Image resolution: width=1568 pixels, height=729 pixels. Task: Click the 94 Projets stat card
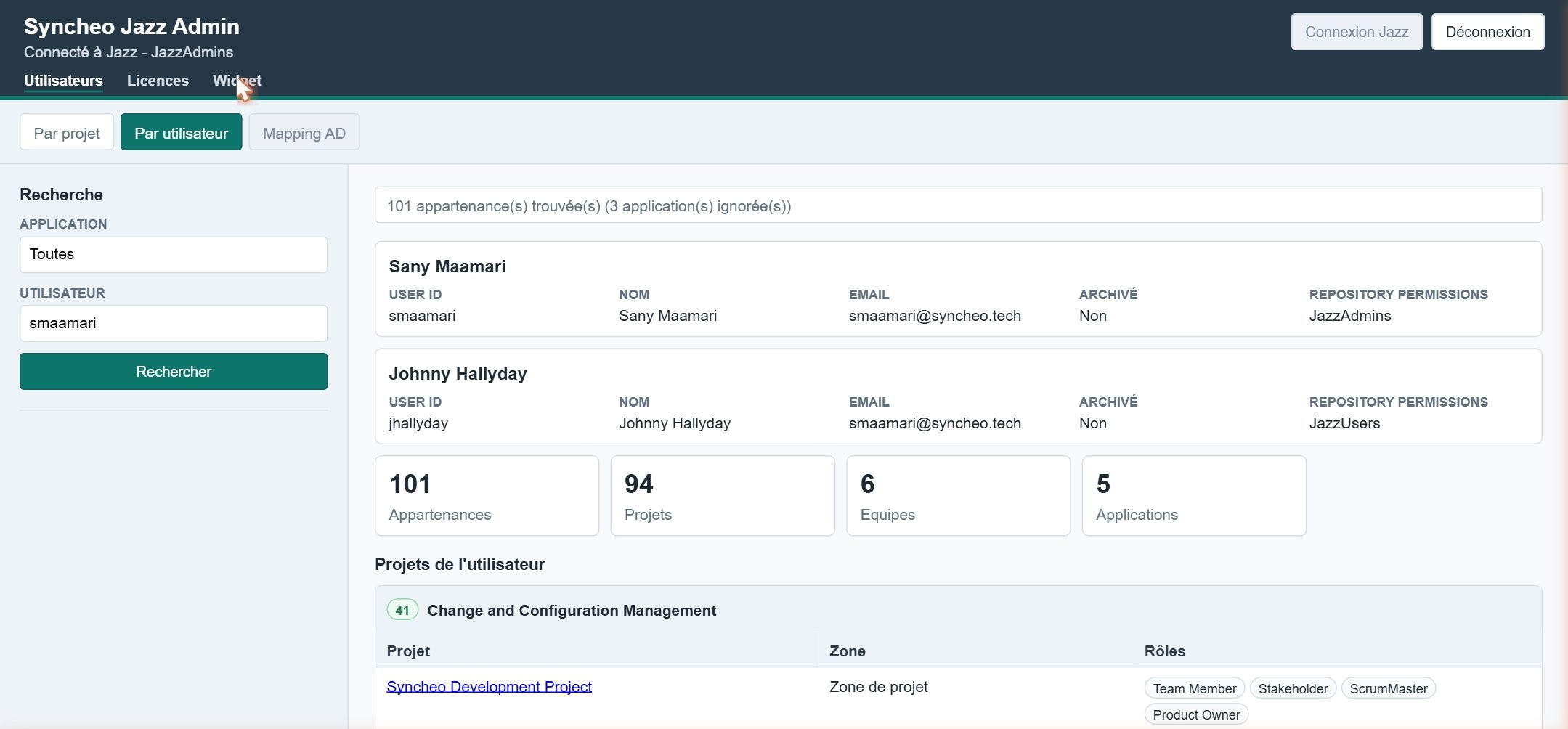(723, 496)
